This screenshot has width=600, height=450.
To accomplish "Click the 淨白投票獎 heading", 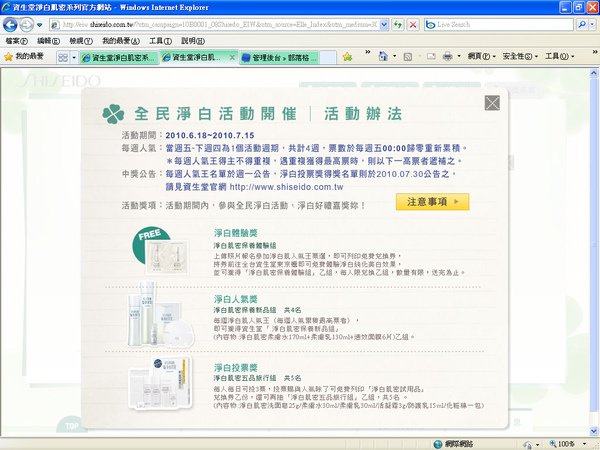I will [x=236, y=368].
